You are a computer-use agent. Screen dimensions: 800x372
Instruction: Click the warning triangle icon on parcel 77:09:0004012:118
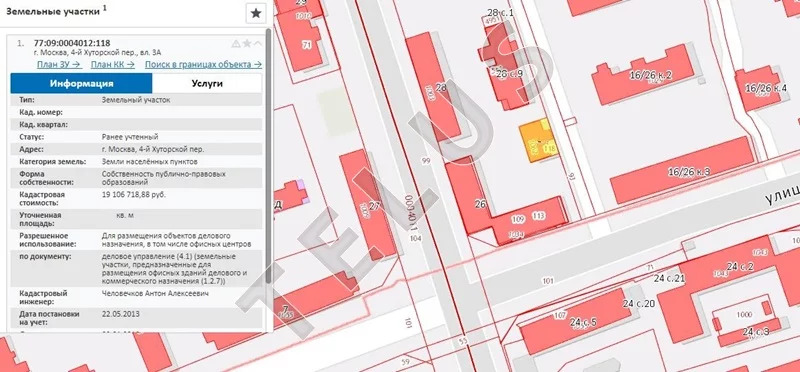coord(236,44)
